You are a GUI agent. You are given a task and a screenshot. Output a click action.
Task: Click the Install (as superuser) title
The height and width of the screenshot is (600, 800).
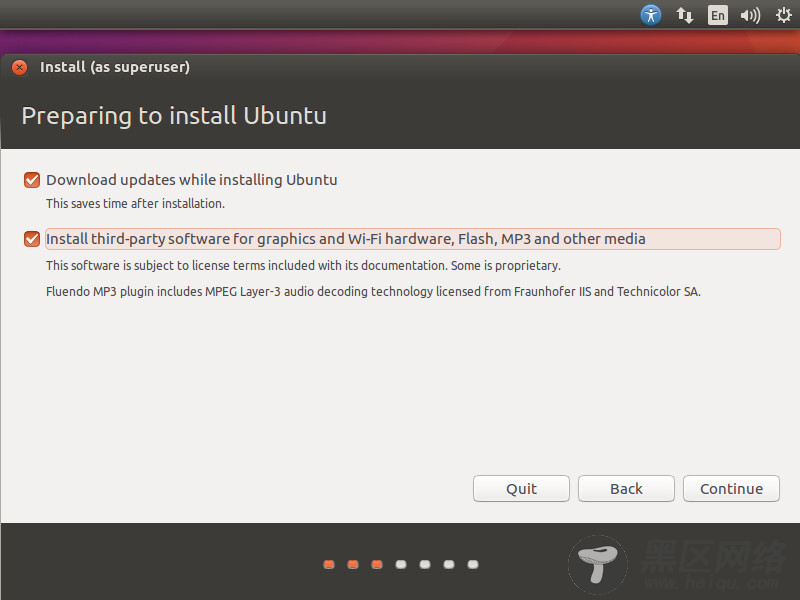[x=115, y=67]
